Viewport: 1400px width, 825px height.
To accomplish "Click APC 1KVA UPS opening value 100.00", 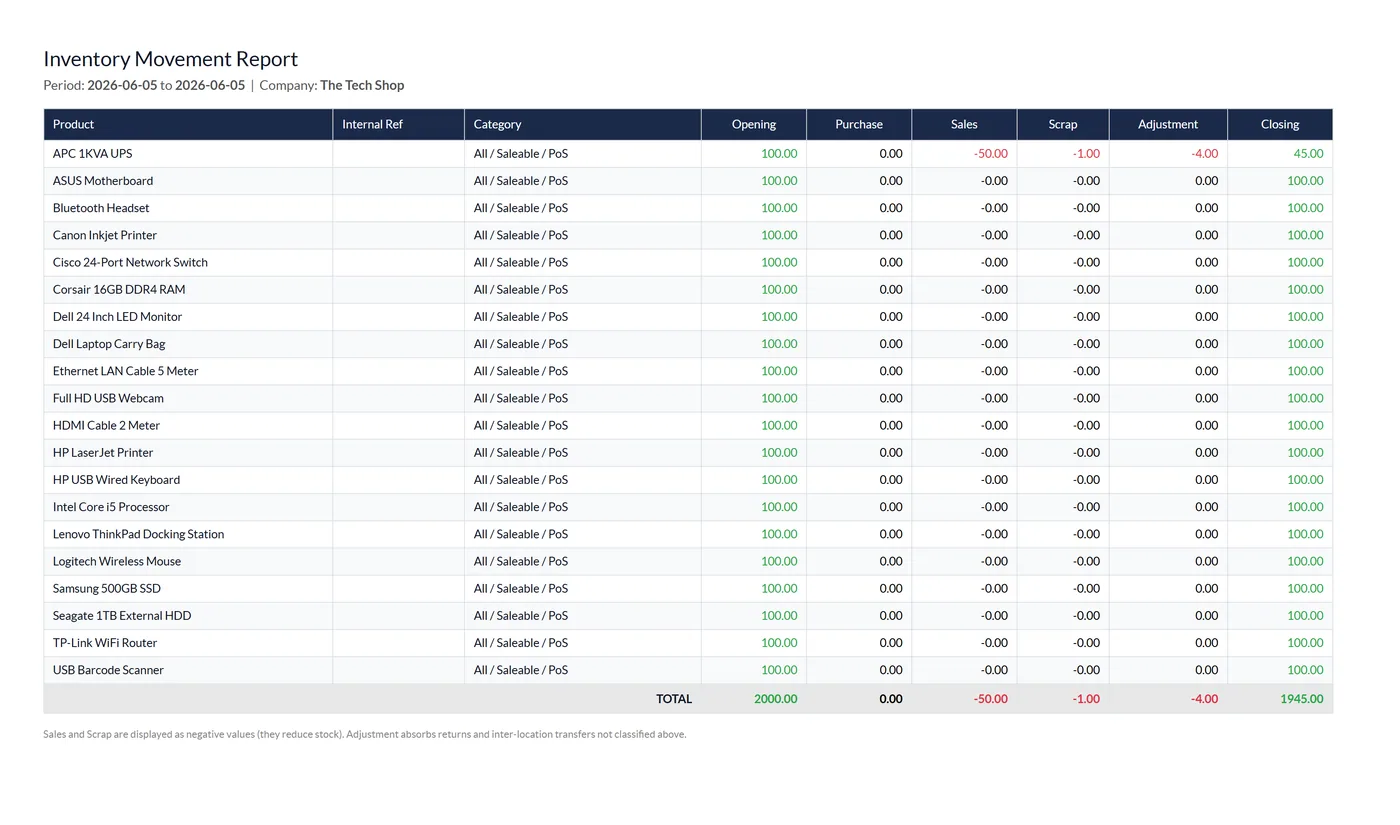I will [x=779, y=154].
